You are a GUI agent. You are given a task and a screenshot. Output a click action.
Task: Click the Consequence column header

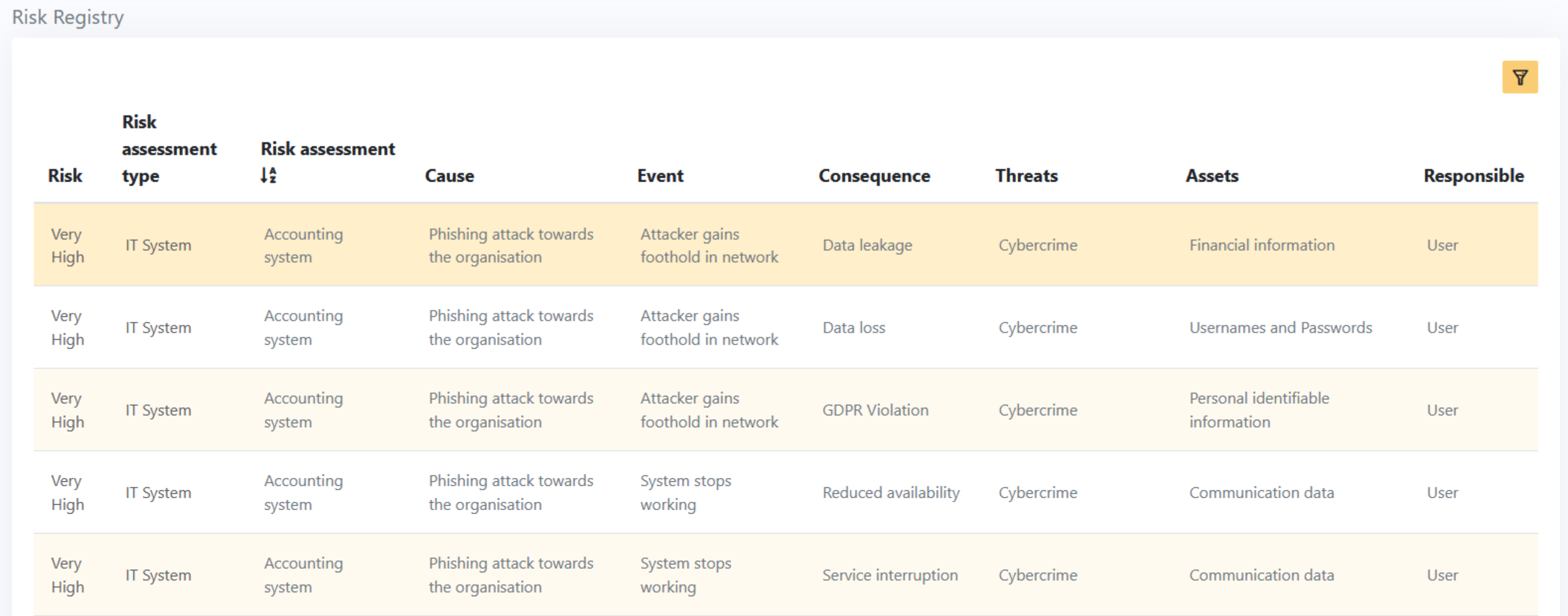[874, 175]
